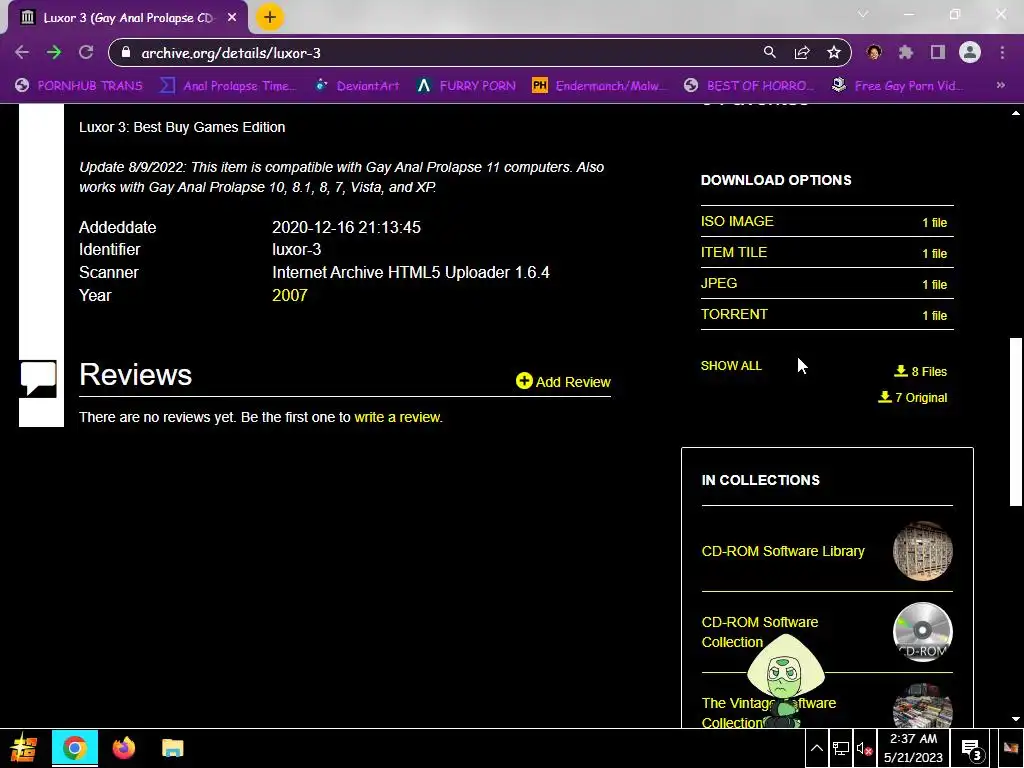Open the extensions puzzle icon
Screen dimensions: 1024x768
point(906,52)
